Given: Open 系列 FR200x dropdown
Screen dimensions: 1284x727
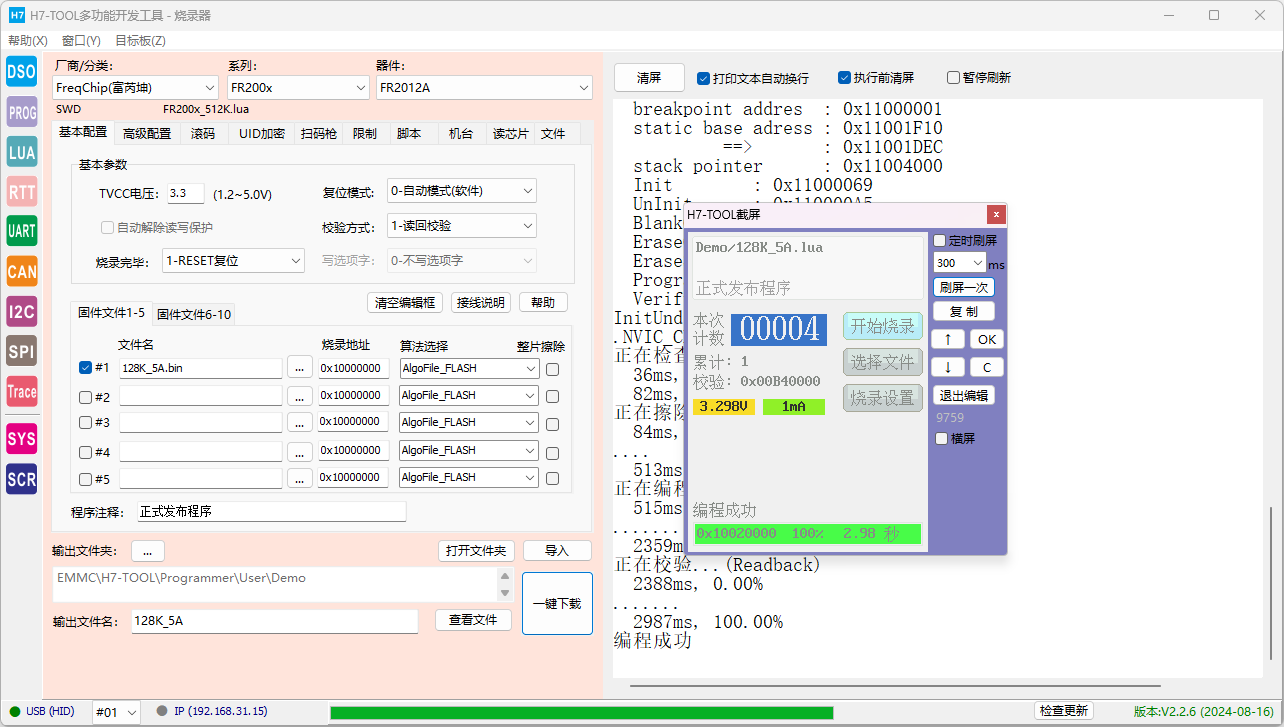Looking at the screenshot, I should click(298, 88).
